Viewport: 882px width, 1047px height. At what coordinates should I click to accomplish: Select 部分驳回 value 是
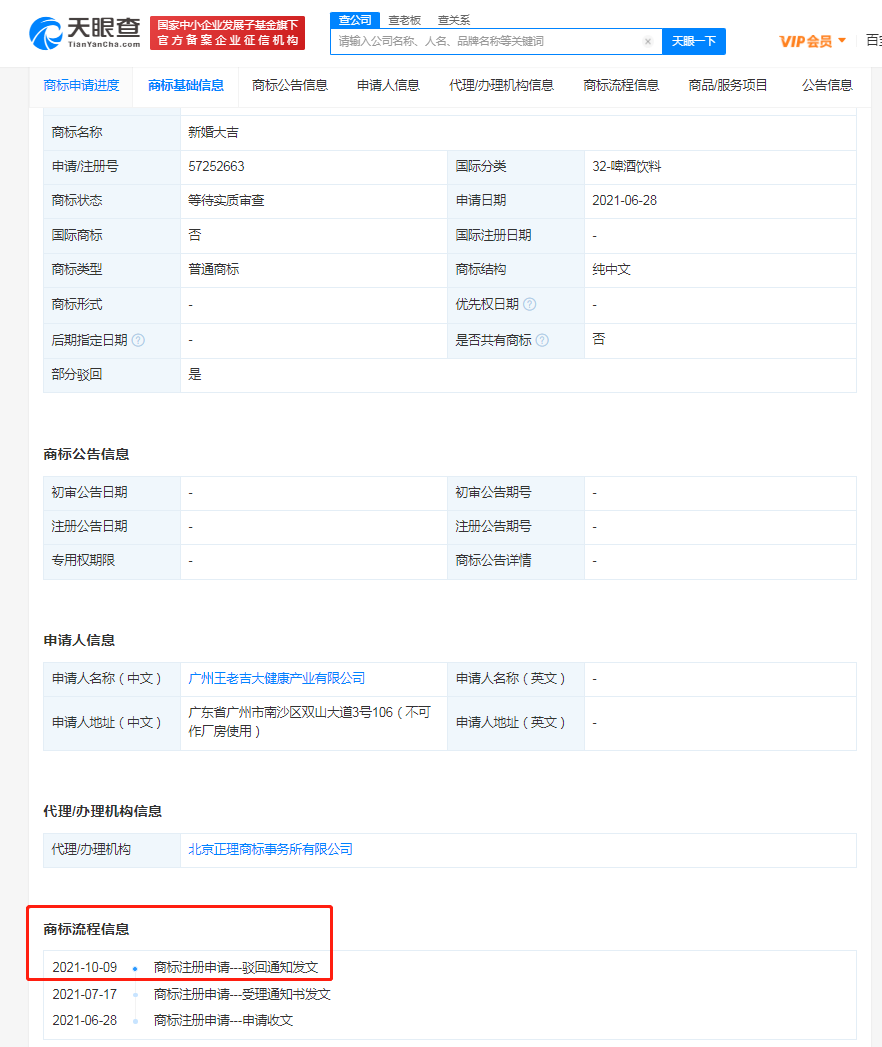(x=195, y=375)
